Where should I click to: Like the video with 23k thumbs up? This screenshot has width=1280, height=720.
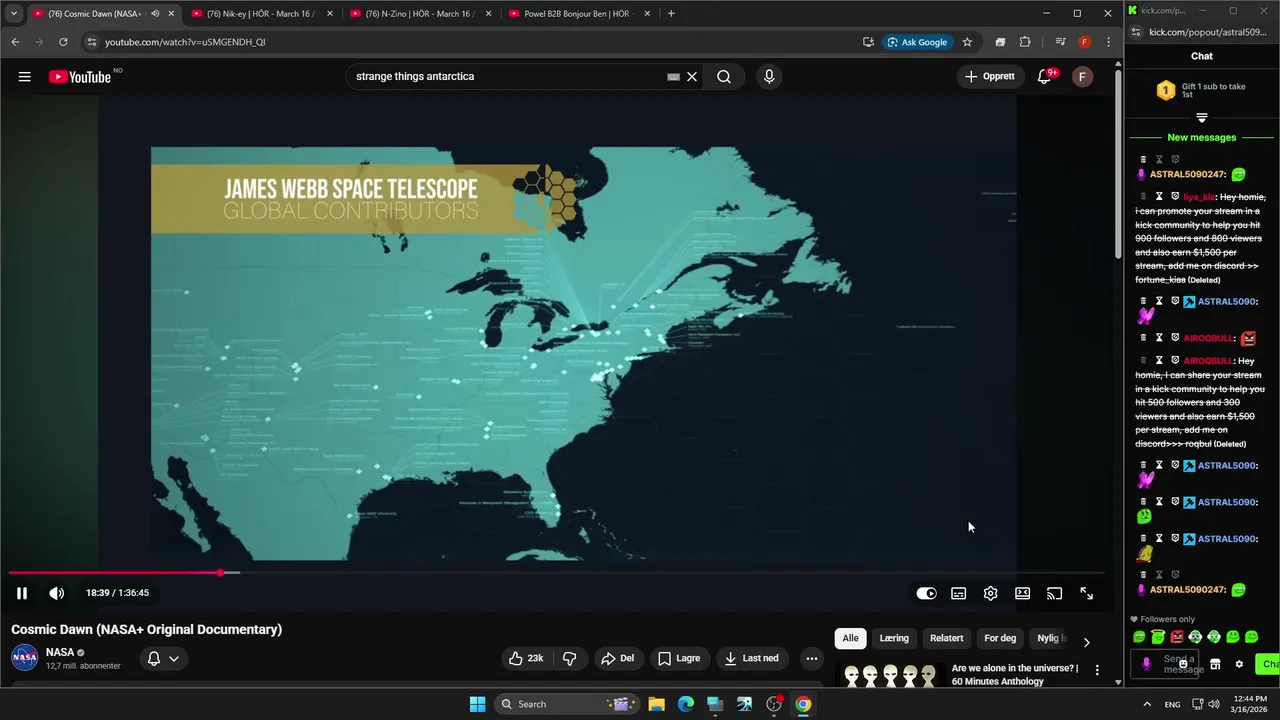(526, 658)
